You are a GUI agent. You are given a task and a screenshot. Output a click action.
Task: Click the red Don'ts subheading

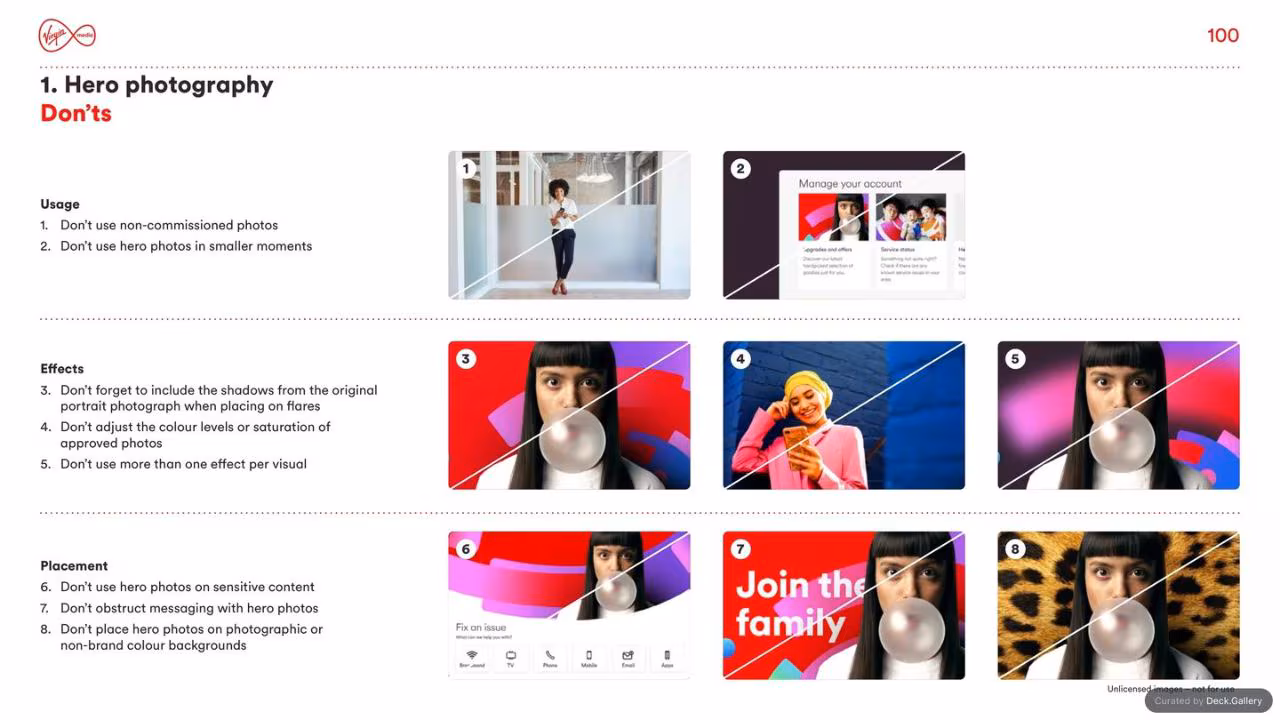click(76, 113)
